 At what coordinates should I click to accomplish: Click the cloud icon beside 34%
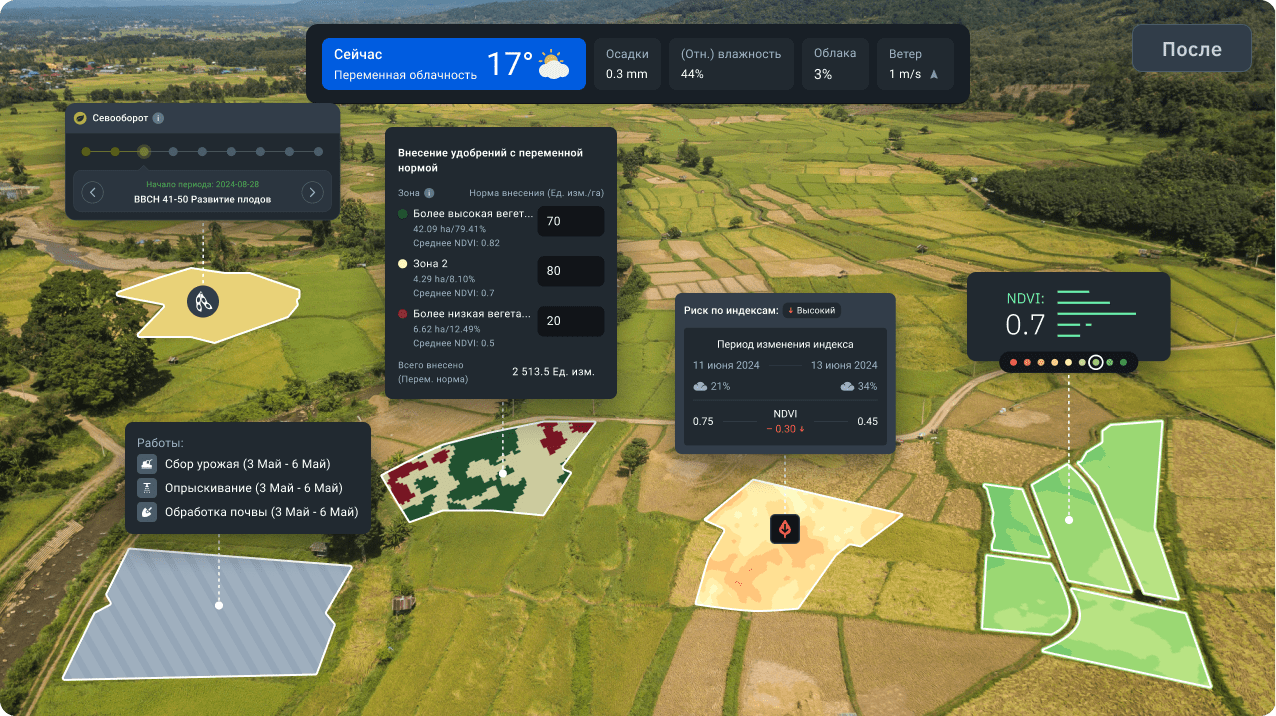click(x=848, y=386)
